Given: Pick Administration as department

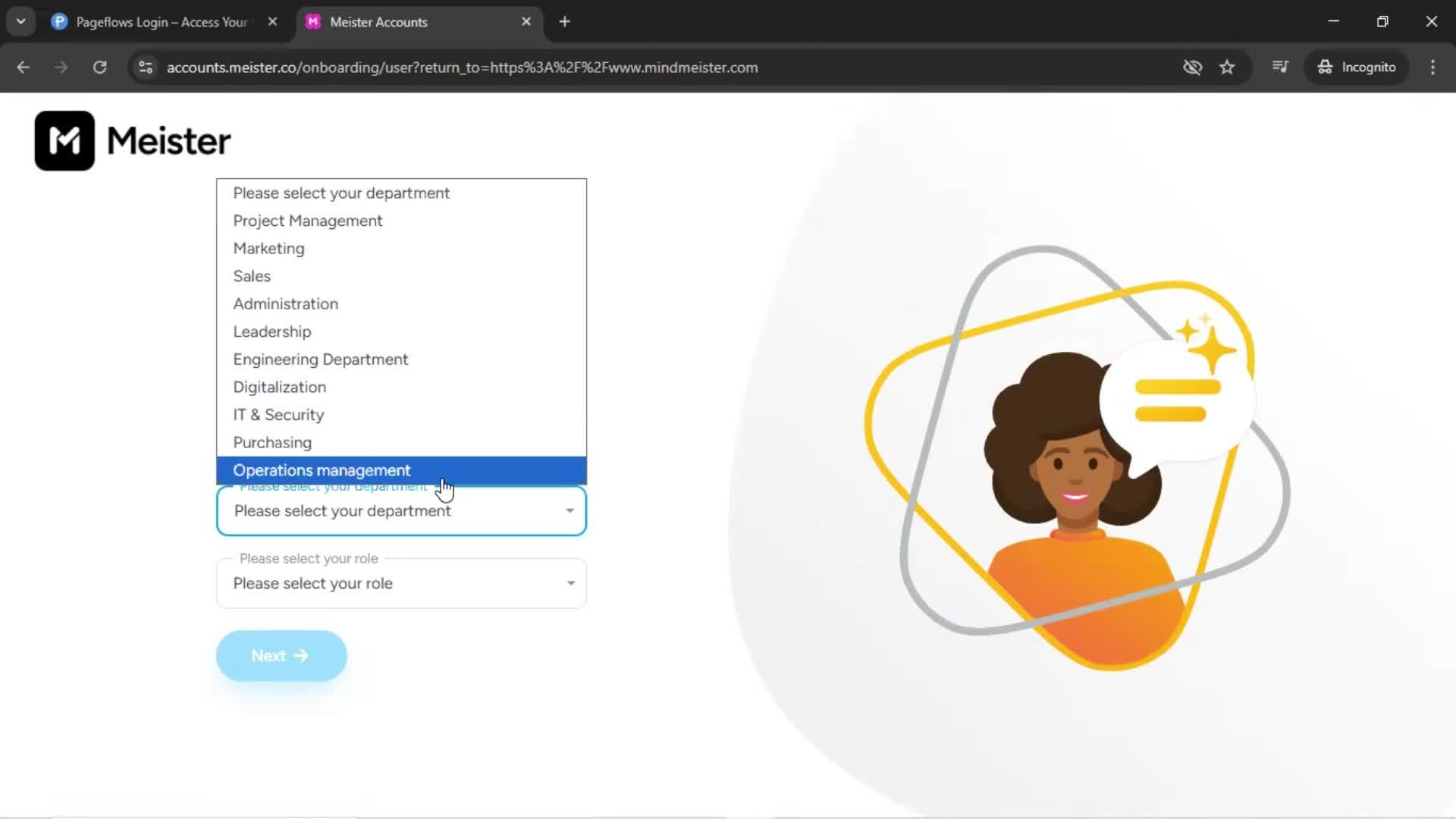Looking at the screenshot, I should [401, 304].
